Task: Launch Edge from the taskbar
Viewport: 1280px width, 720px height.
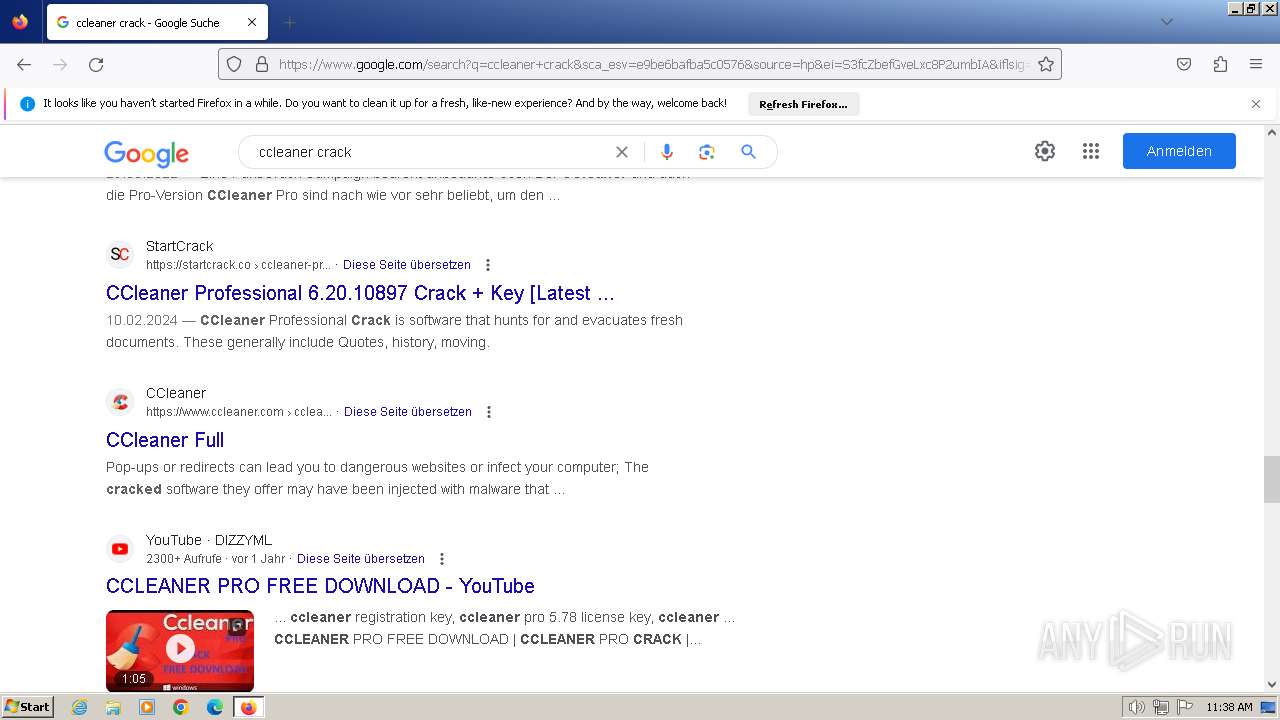Action: click(215, 707)
